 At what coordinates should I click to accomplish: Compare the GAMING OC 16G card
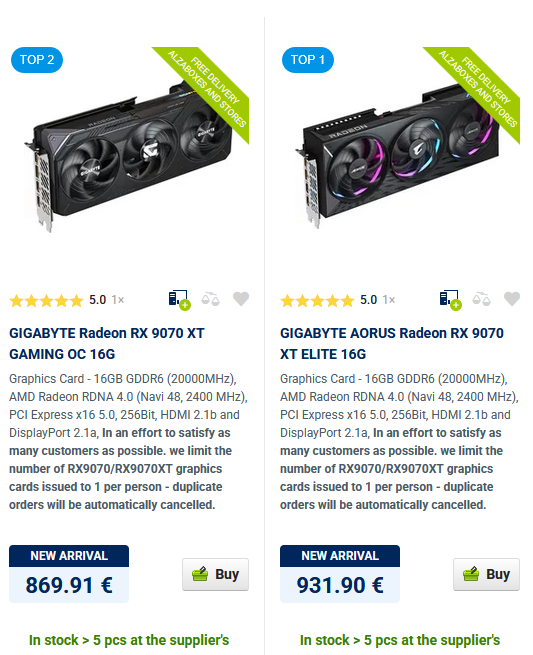[x=210, y=299]
